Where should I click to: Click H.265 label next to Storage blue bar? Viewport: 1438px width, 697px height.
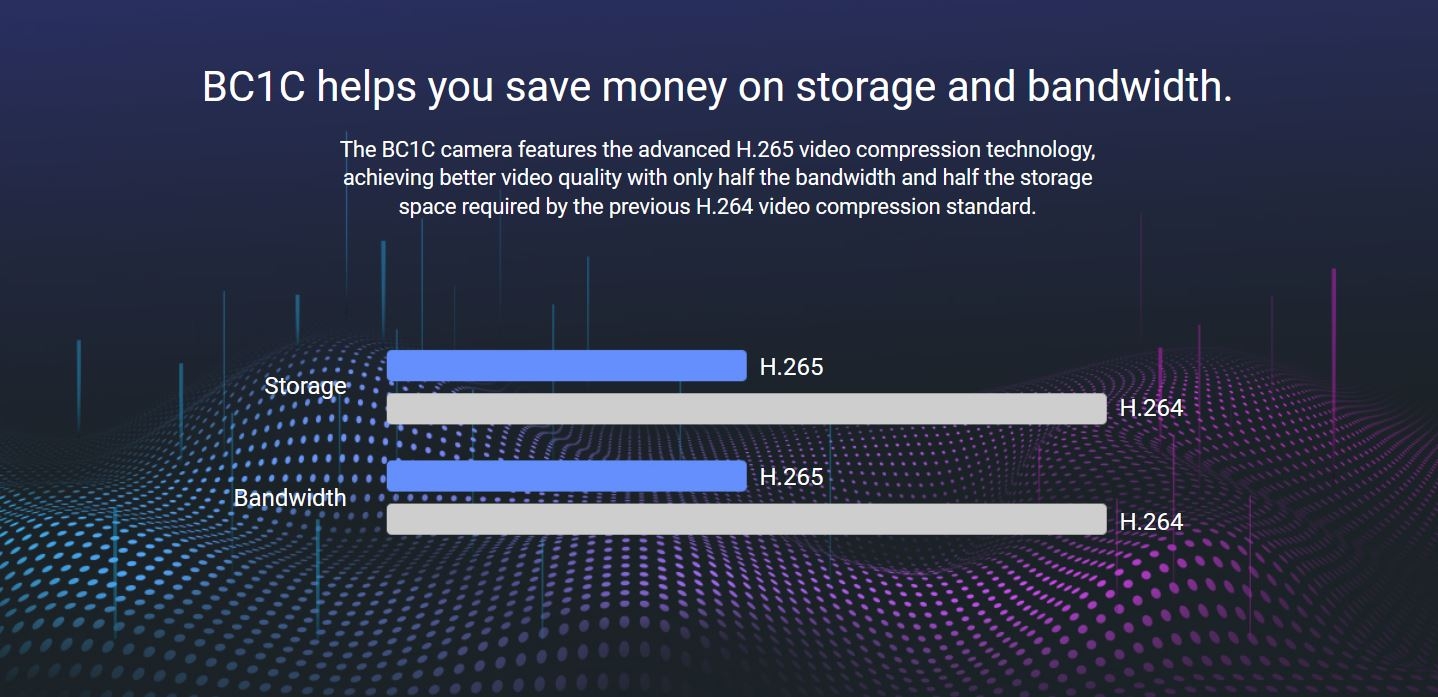pyautogui.click(x=791, y=367)
